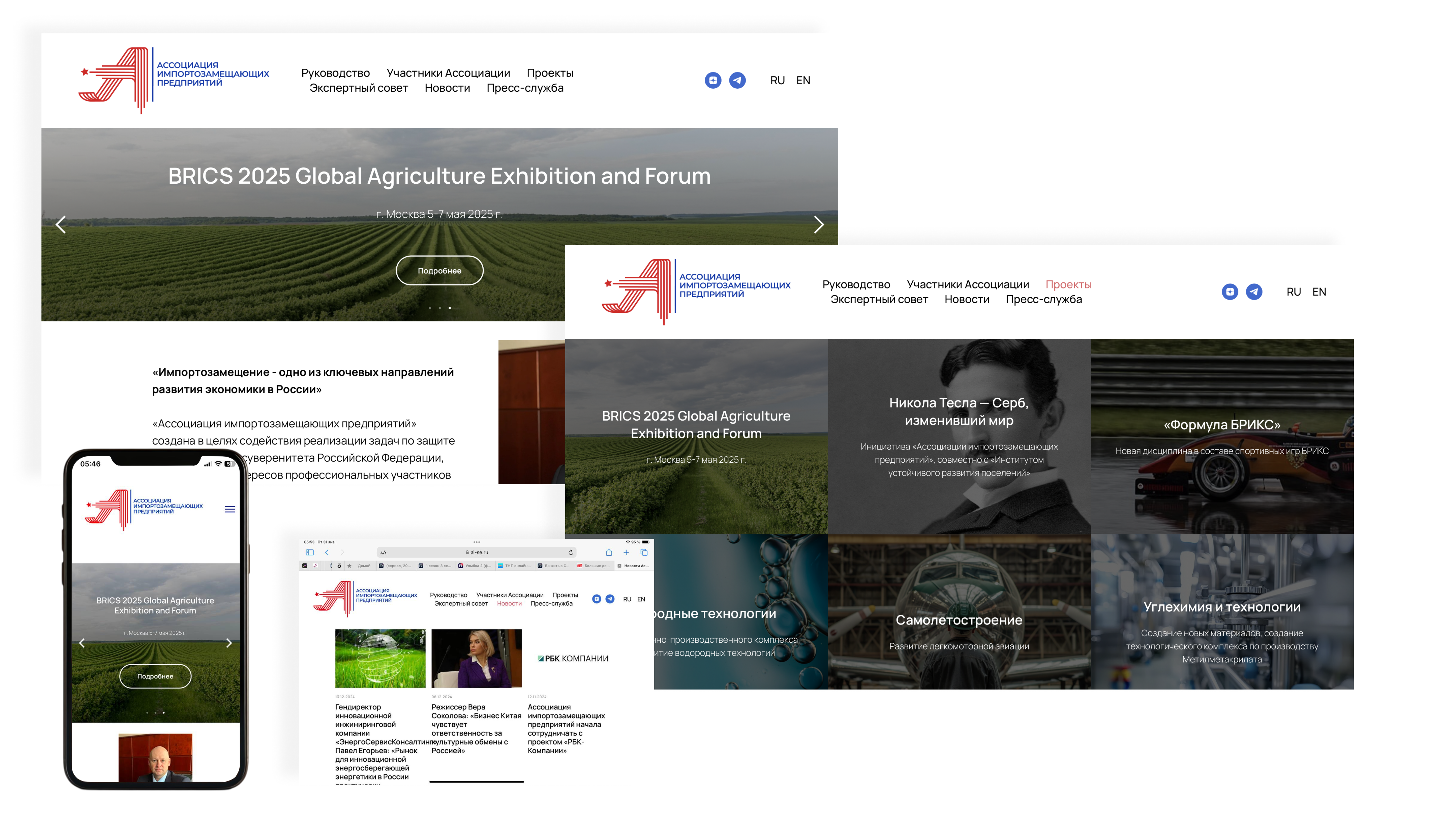Advance phone carousel with right chevron
The height and width of the screenshot is (825, 1456).
coord(229,643)
